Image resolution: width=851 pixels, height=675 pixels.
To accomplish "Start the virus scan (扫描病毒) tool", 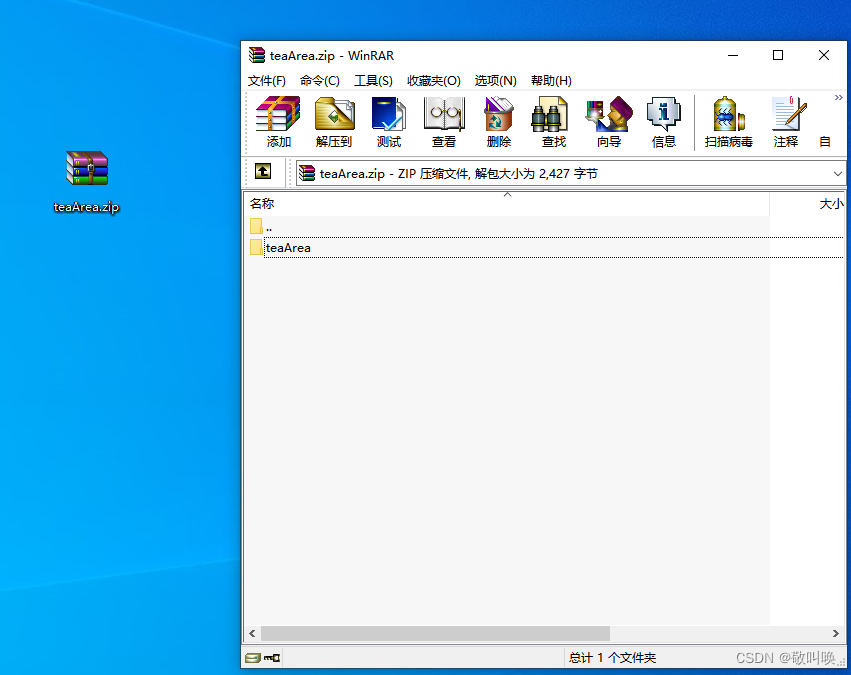I will (x=728, y=122).
